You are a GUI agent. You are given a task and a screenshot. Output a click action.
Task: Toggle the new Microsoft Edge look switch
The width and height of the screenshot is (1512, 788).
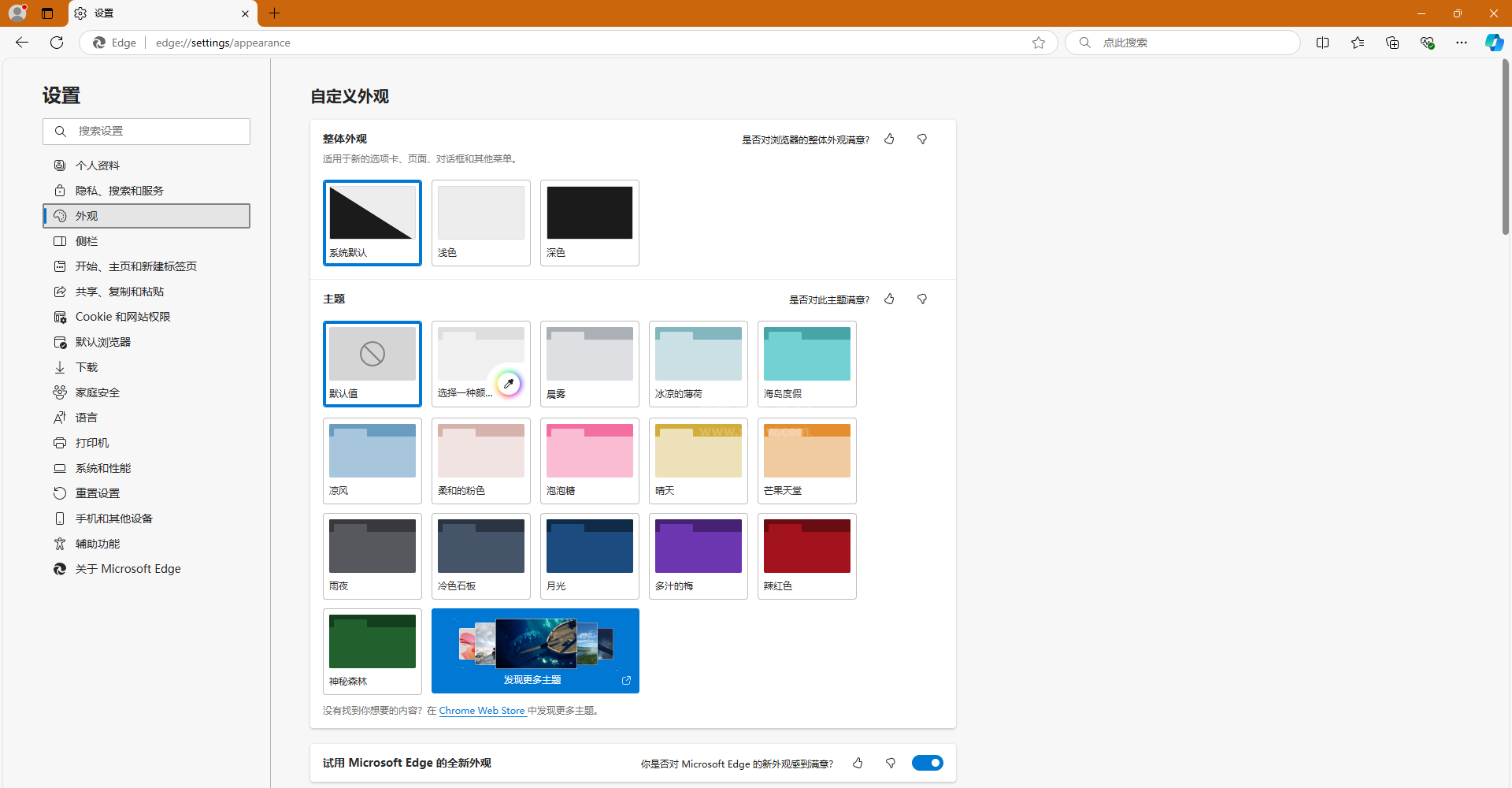[x=928, y=763]
